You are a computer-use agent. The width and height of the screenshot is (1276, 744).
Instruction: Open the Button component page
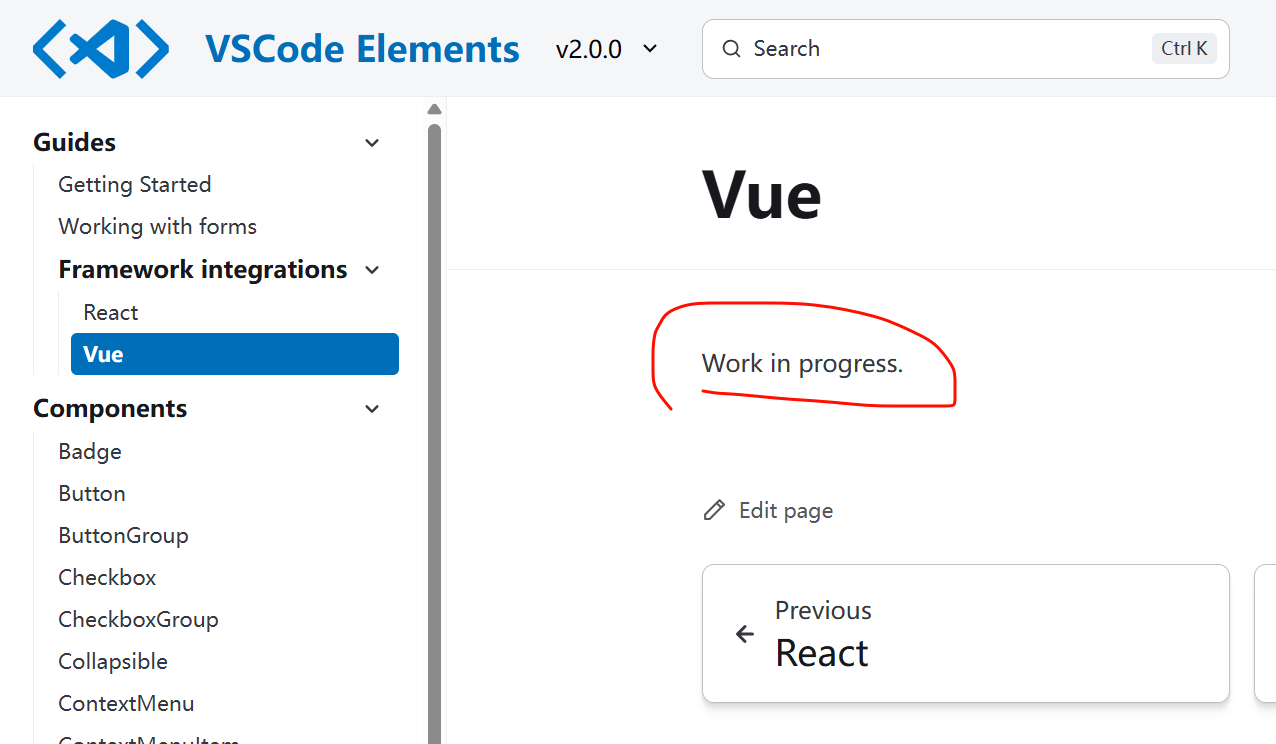coord(92,494)
